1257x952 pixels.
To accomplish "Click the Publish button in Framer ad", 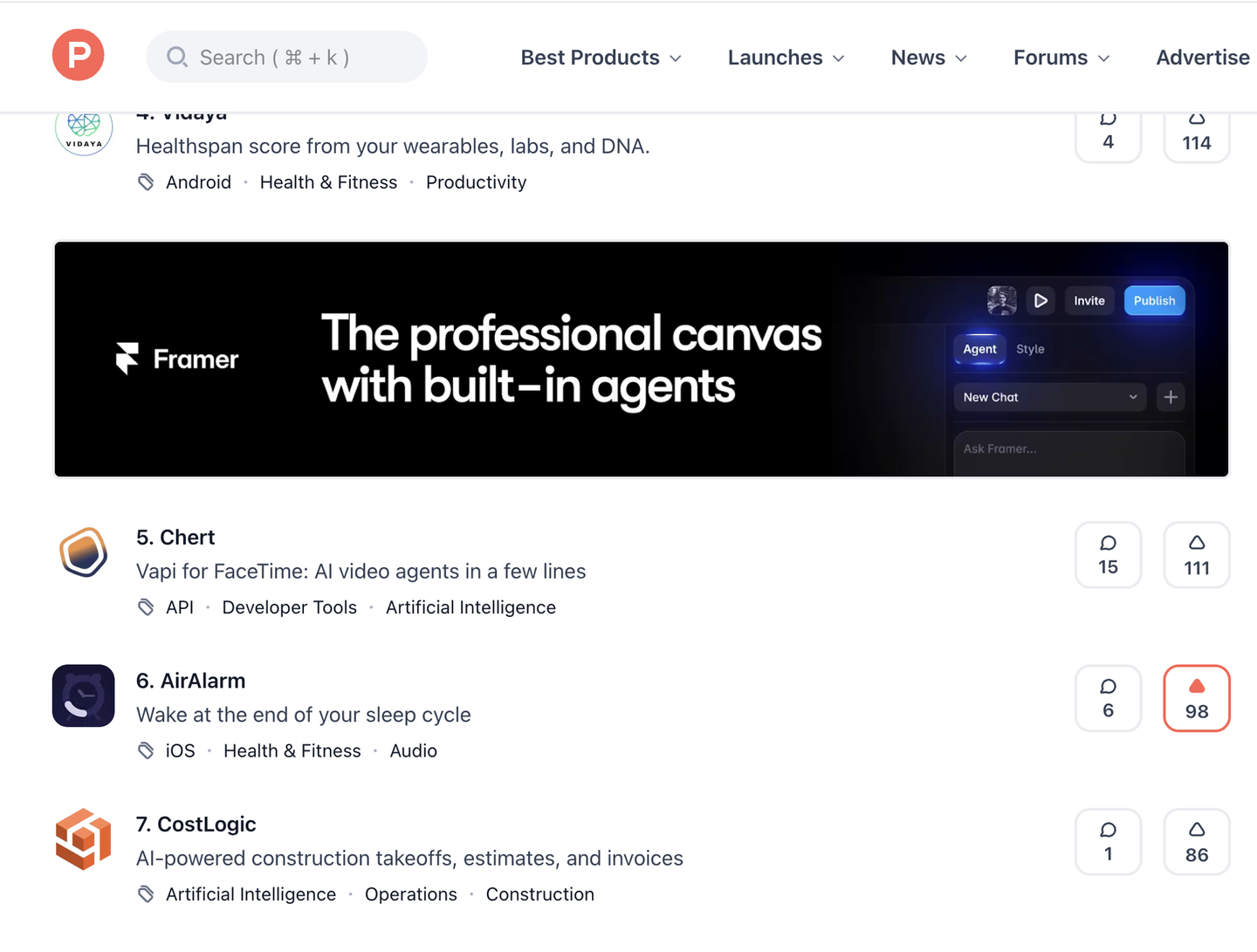I will (1154, 300).
